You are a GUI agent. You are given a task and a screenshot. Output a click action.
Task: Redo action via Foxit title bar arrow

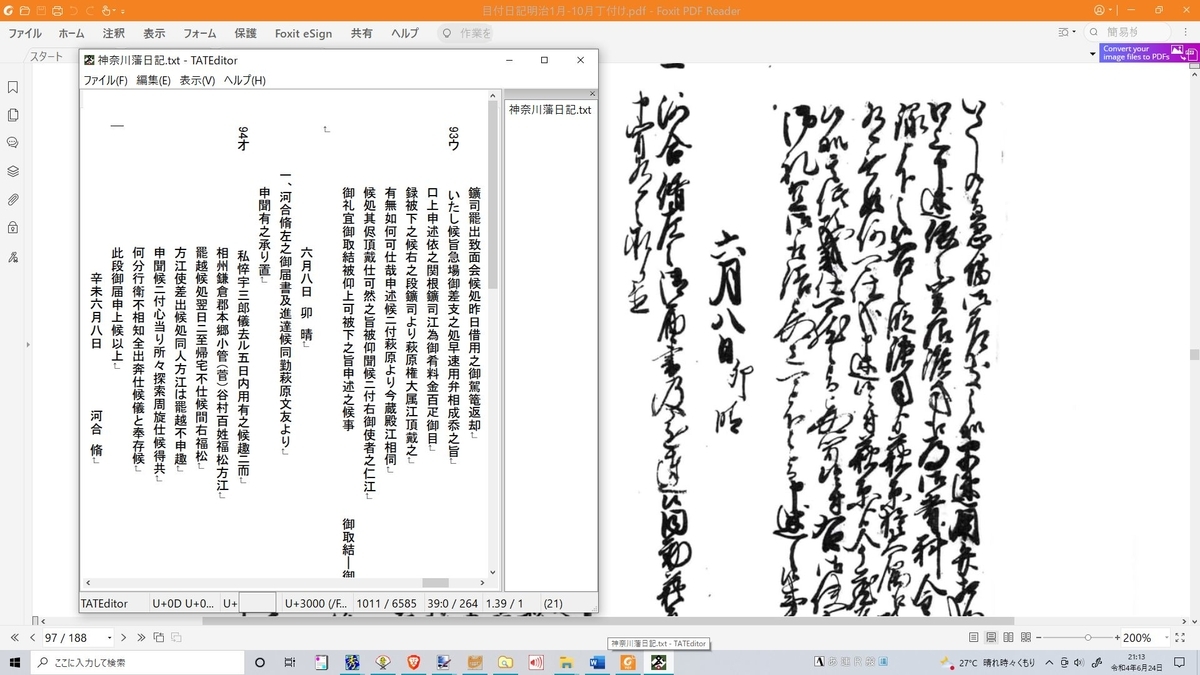91,10
